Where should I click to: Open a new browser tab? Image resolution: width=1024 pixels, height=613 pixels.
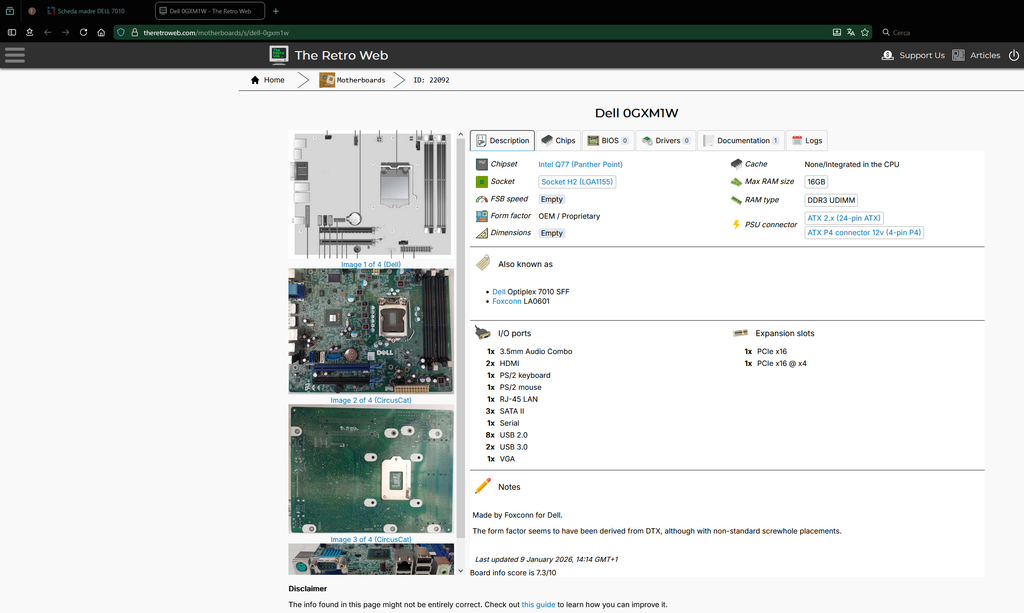pos(276,11)
